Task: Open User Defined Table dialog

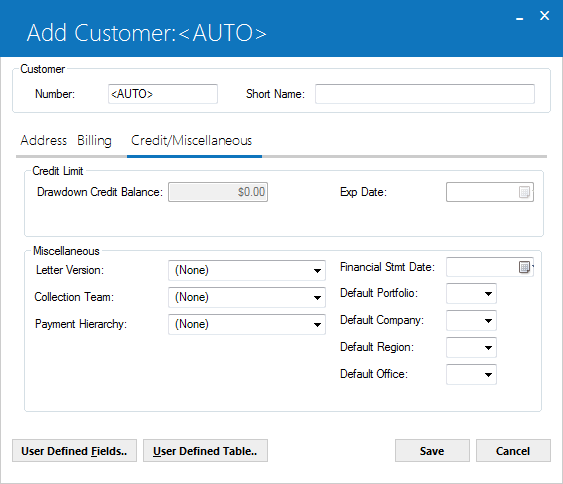Action: pos(205,451)
